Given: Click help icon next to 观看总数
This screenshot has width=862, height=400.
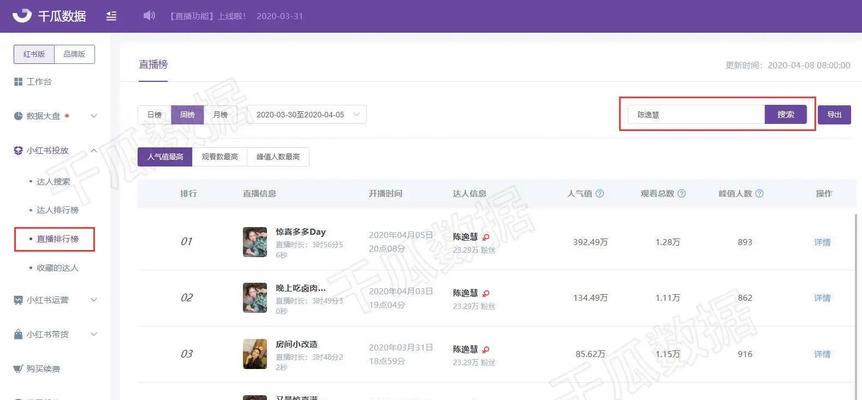Looking at the screenshot, I should pos(682,193).
